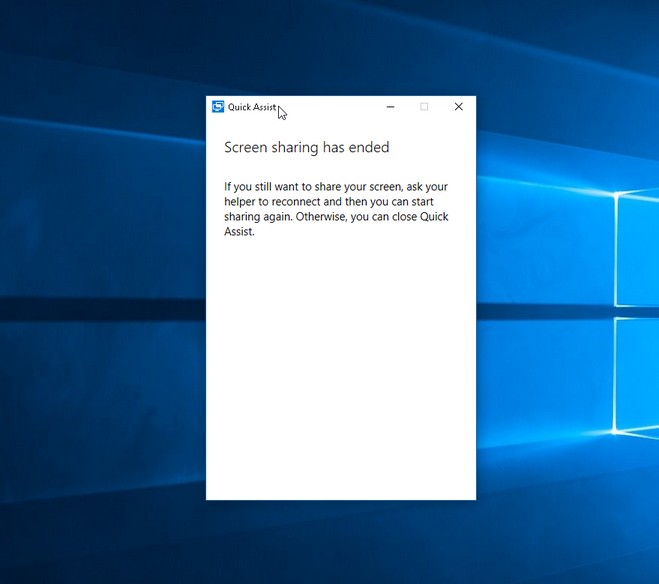Click the desktop background left of the window

pyautogui.click(x=100, y=300)
